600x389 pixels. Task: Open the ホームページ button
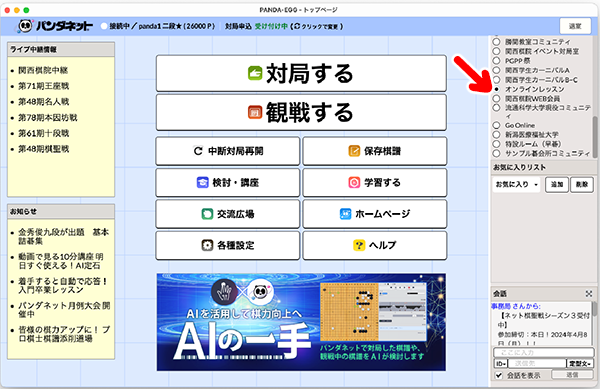[375, 214]
